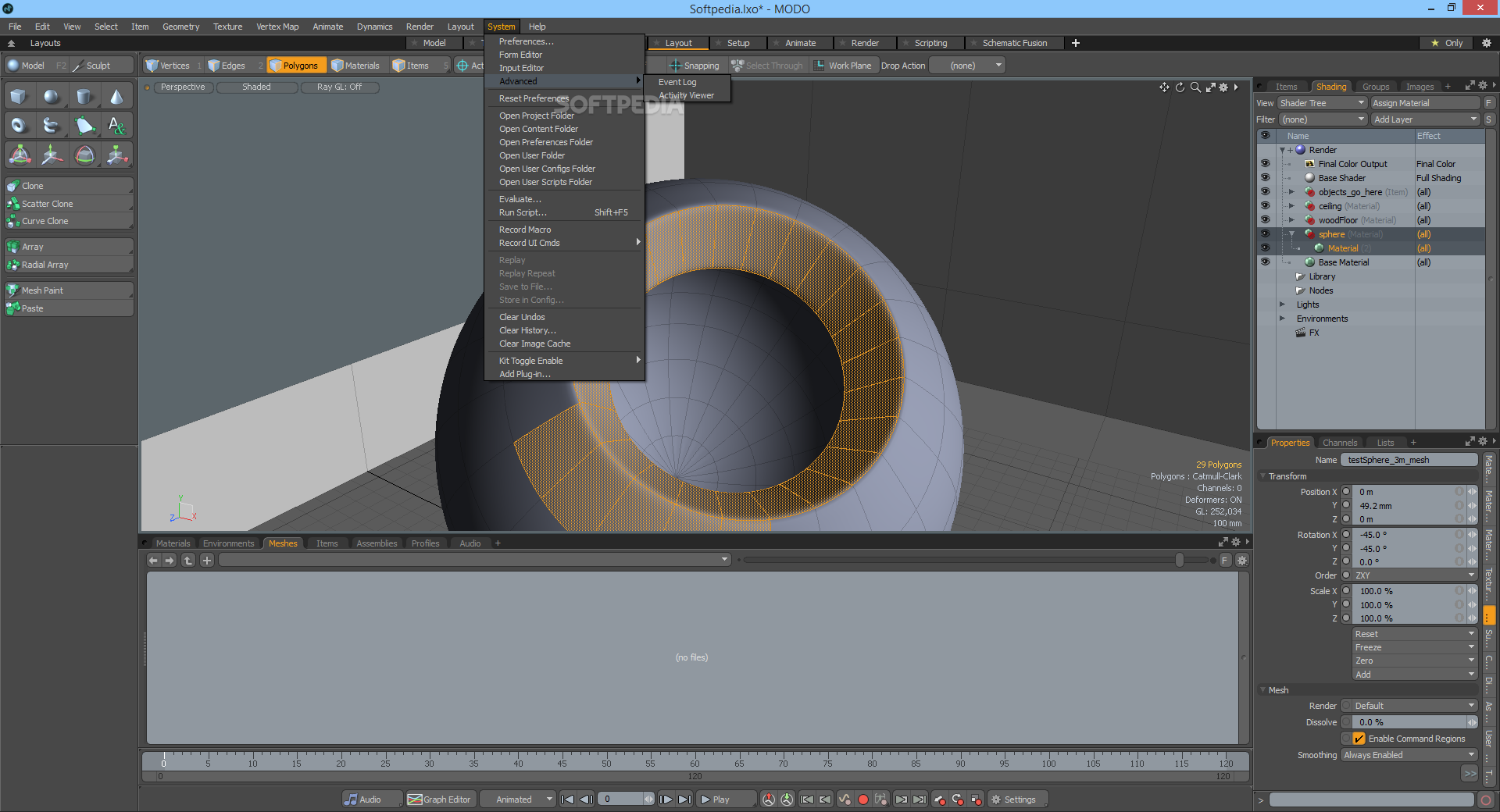This screenshot has width=1500, height=812.
Task: Open the Assign Material dropdown
Action: 1426,103
